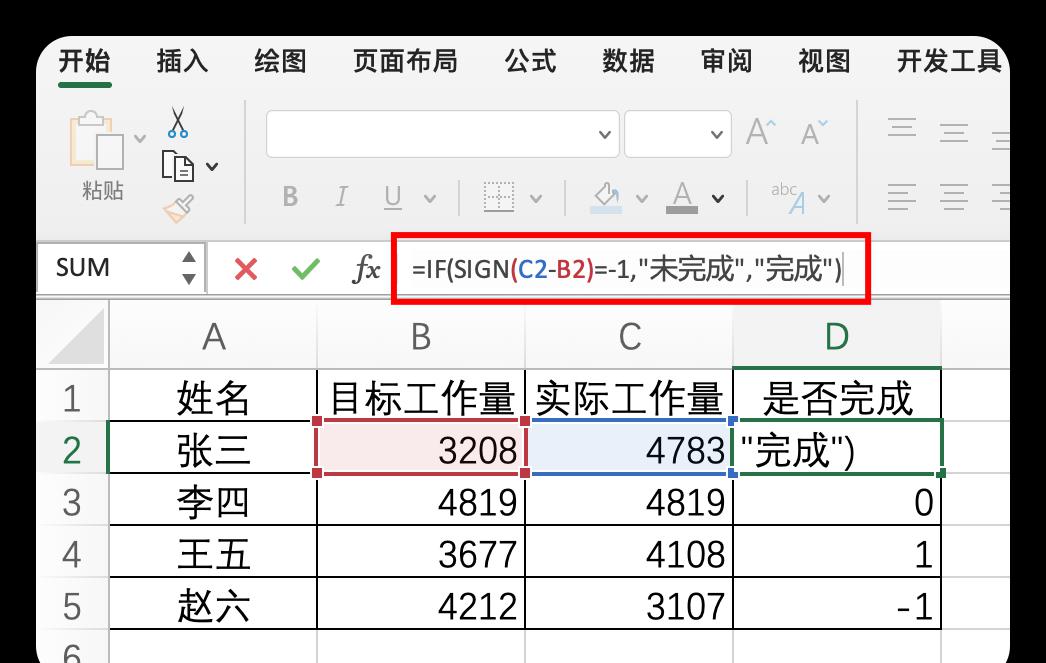Click the Paste clipboard icon

(x=97, y=140)
